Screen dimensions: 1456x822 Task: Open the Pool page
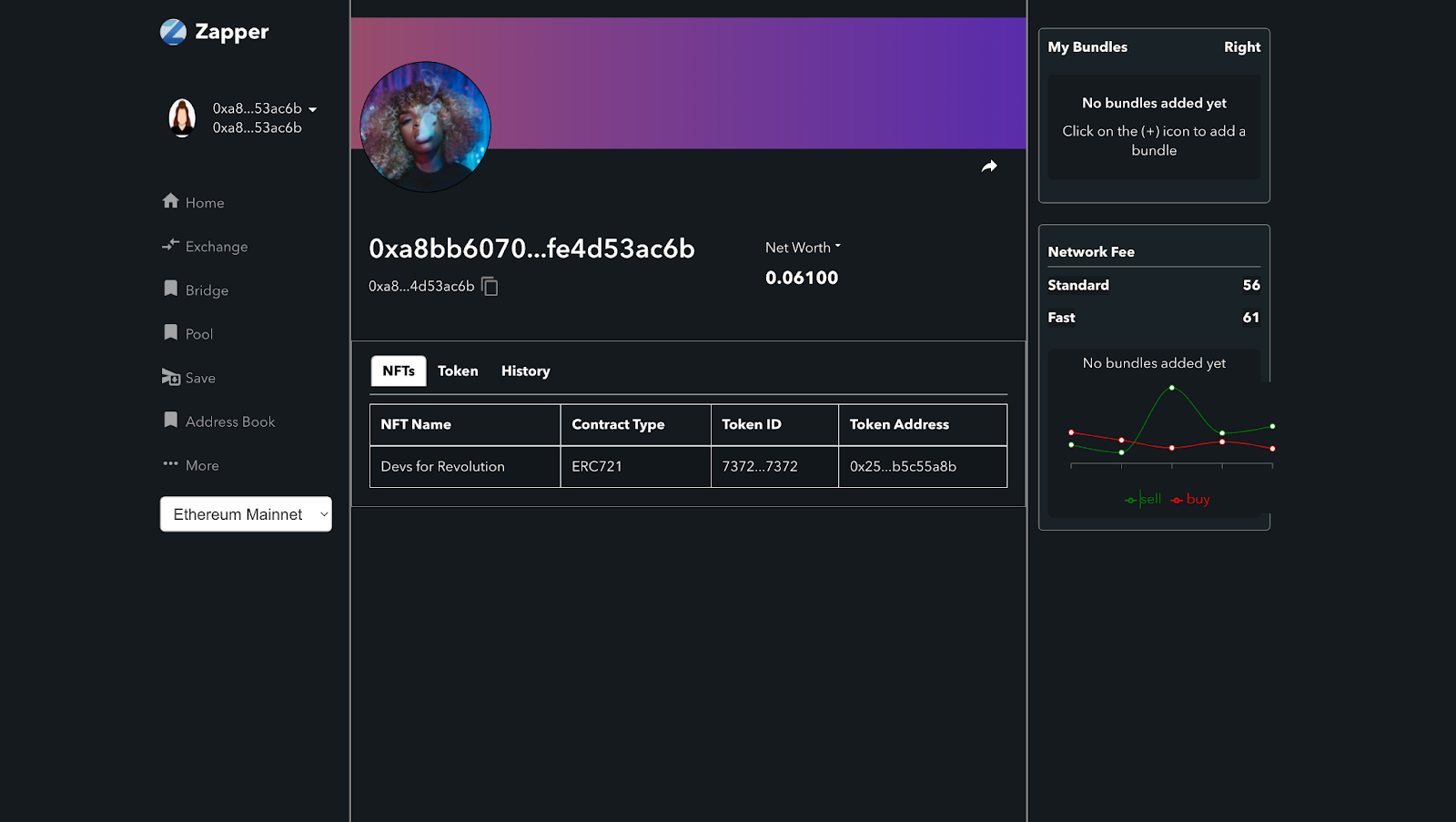point(170,333)
